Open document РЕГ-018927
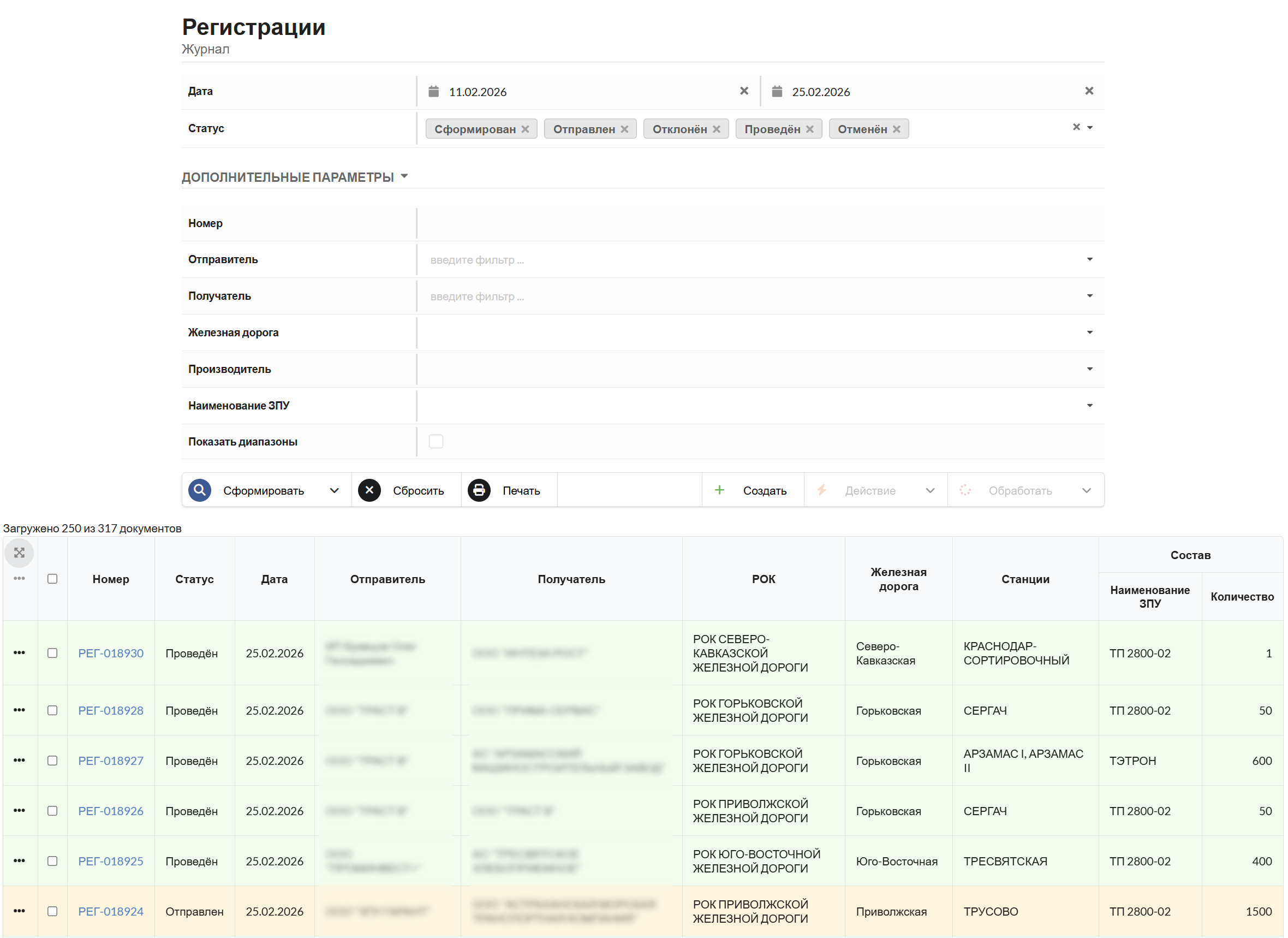The height and width of the screenshot is (938, 1288). click(111, 760)
